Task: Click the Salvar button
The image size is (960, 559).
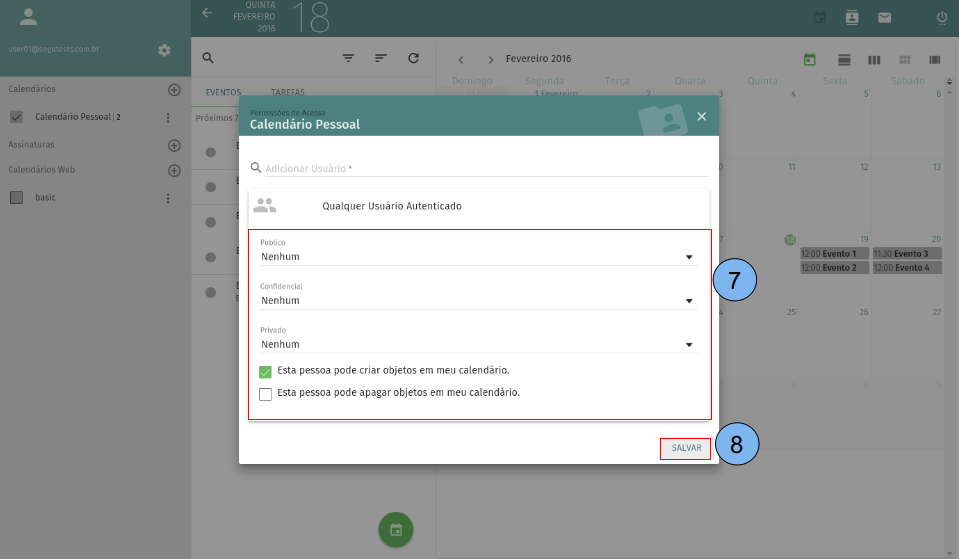Action: [685, 448]
